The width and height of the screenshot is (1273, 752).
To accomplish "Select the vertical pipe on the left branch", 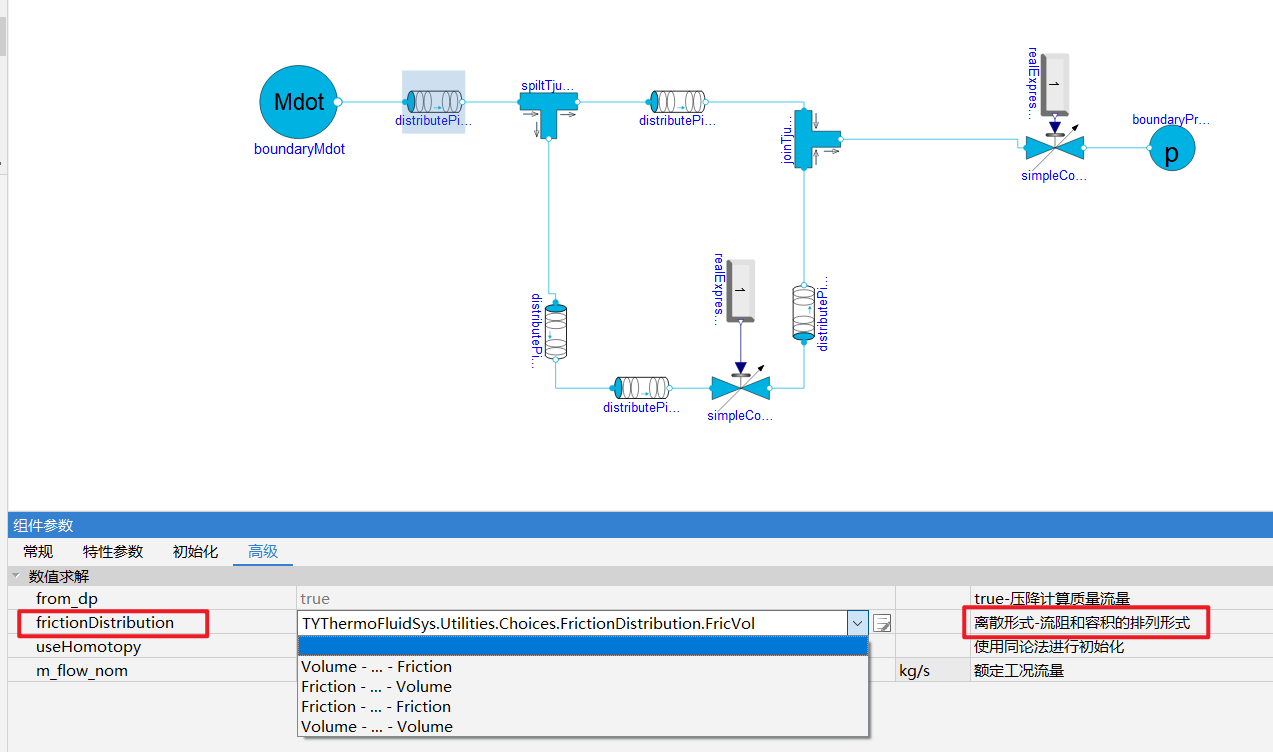I will coord(556,331).
